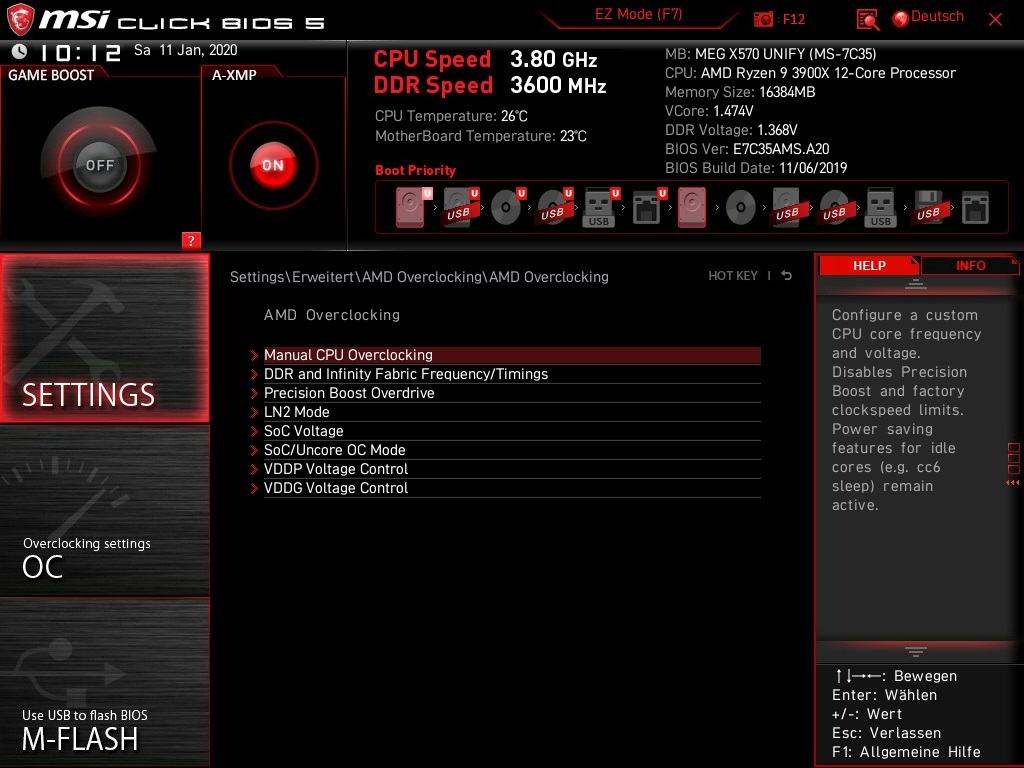Click the MSI dragon shield logo

tap(20, 19)
